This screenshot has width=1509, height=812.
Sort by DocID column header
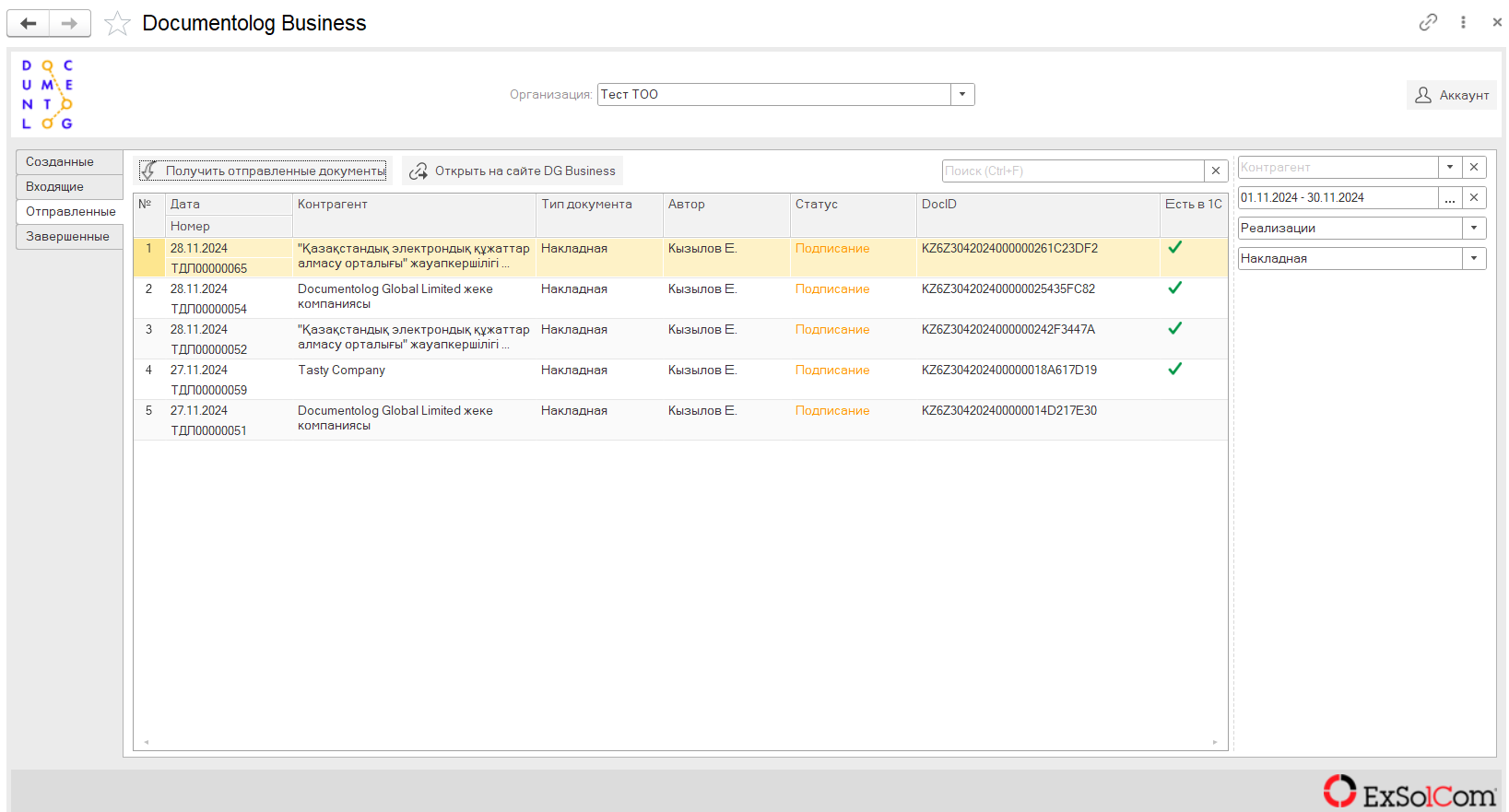1038,215
